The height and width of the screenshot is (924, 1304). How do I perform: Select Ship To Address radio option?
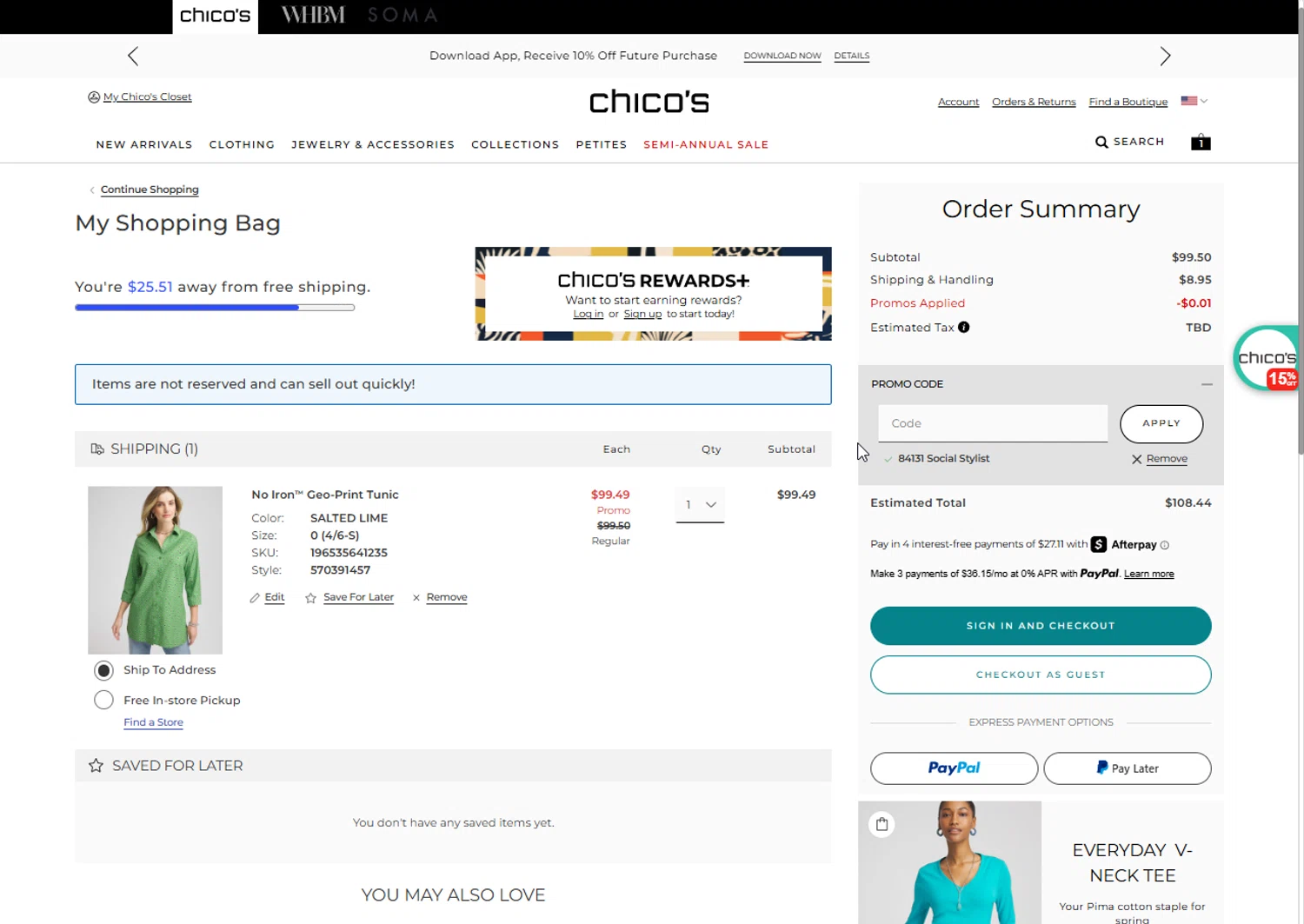[x=103, y=670]
